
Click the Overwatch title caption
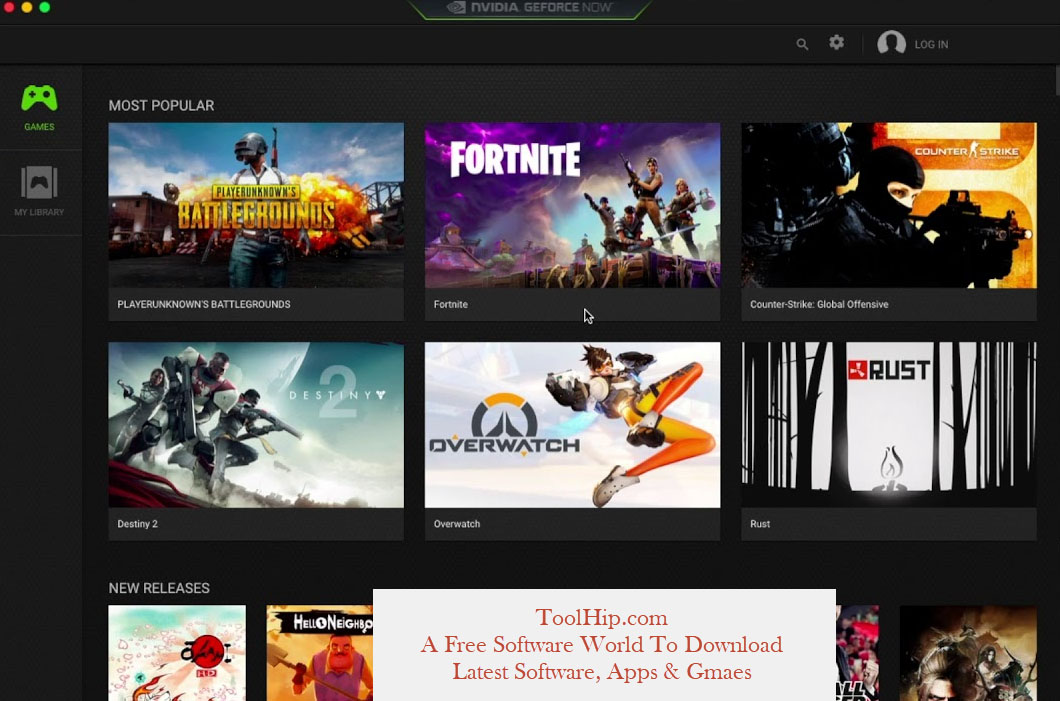[x=456, y=524]
